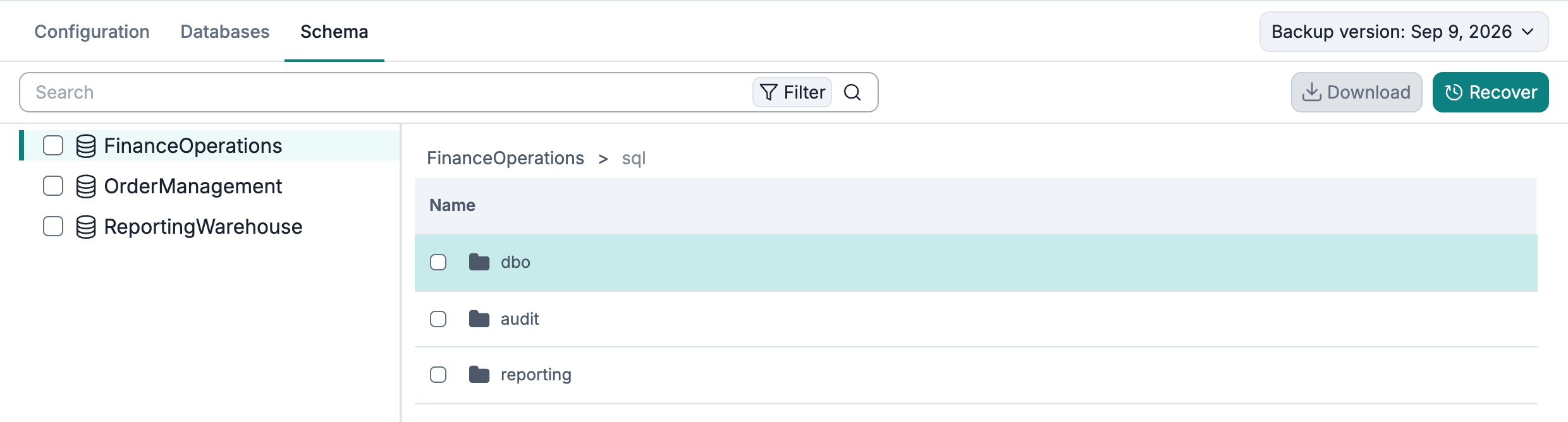
Task: Switch to the Configuration tab
Action: (92, 32)
